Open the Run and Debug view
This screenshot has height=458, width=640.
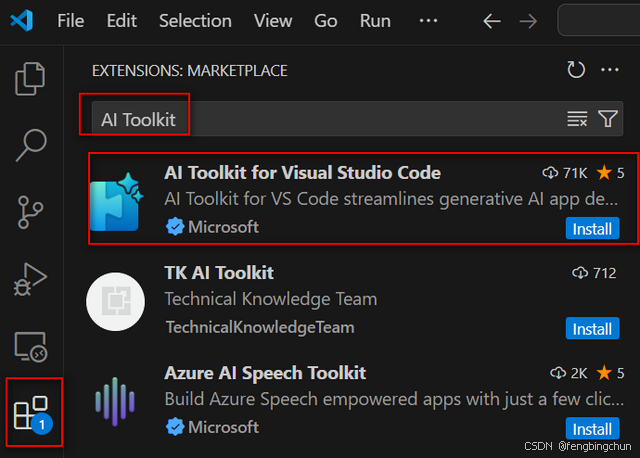(x=30, y=279)
